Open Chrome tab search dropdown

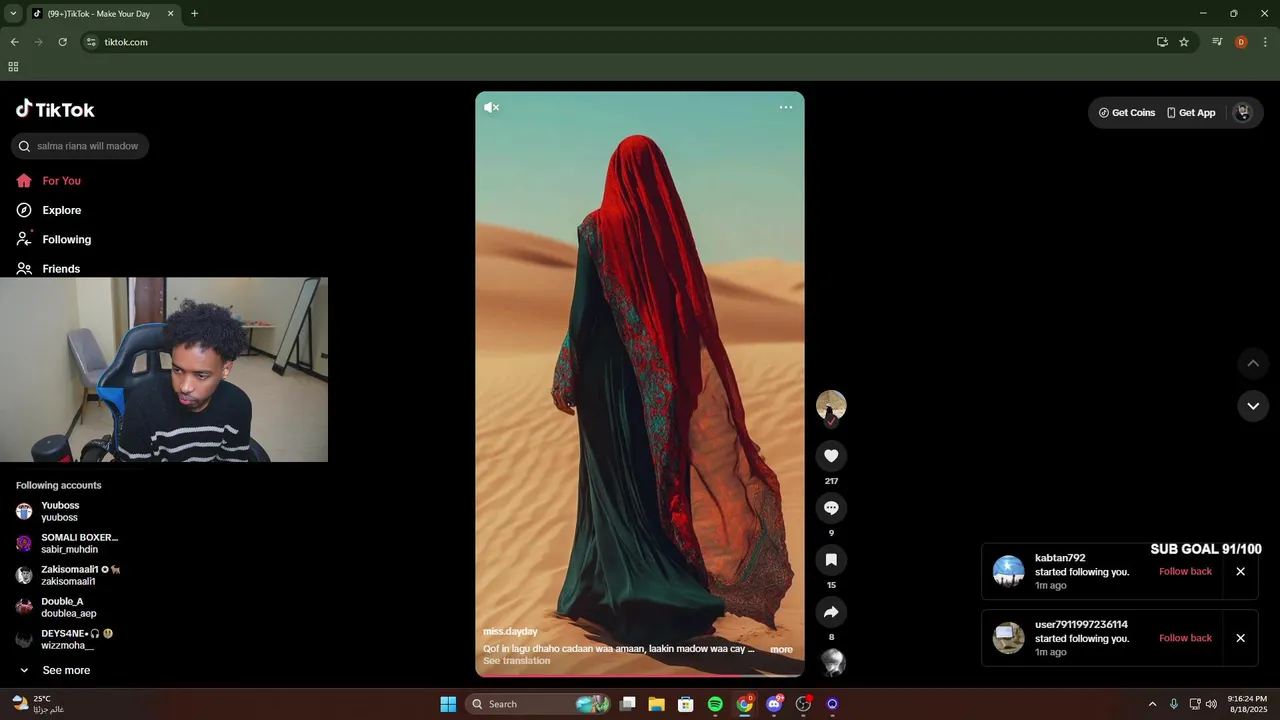[13, 13]
